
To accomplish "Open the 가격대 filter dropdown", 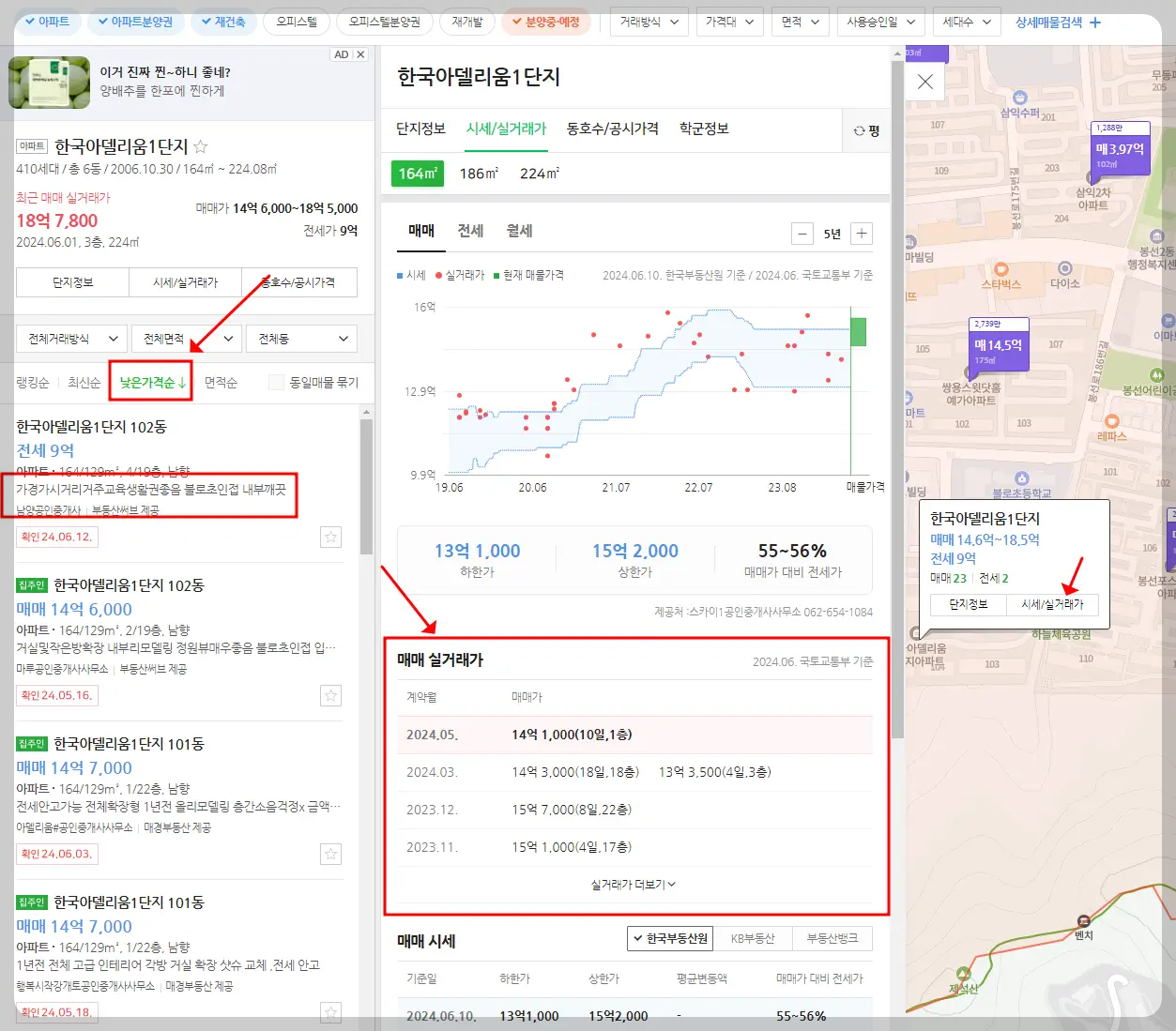I will pyautogui.click(x=729, y=21).
